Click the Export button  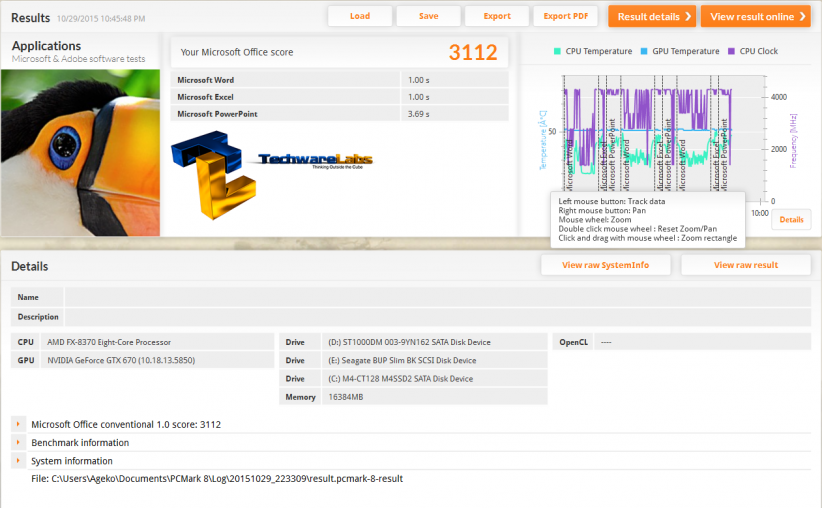(497, 16)
